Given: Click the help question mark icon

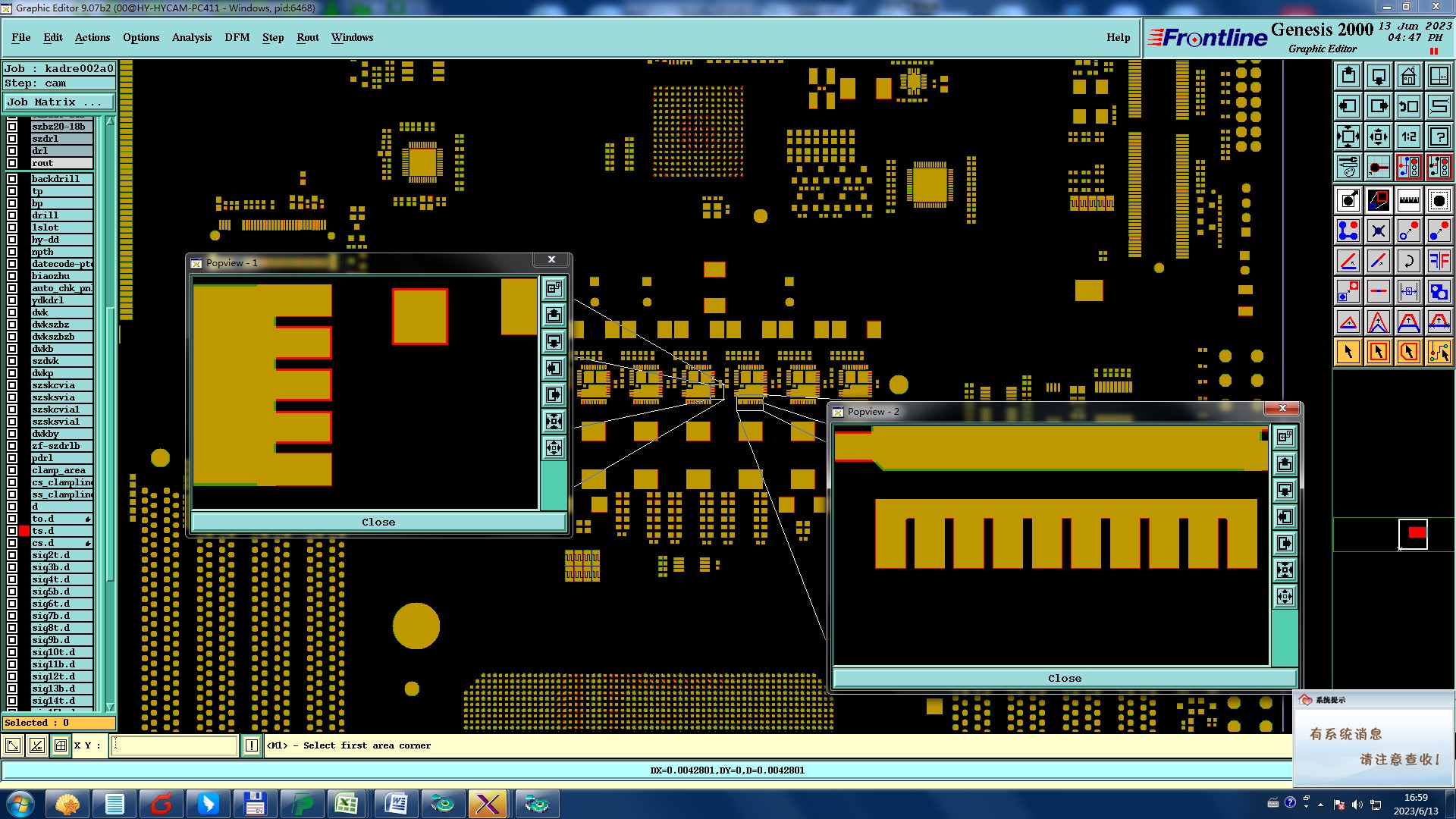Looking at the screenshot, I should tap(1439, 136).
